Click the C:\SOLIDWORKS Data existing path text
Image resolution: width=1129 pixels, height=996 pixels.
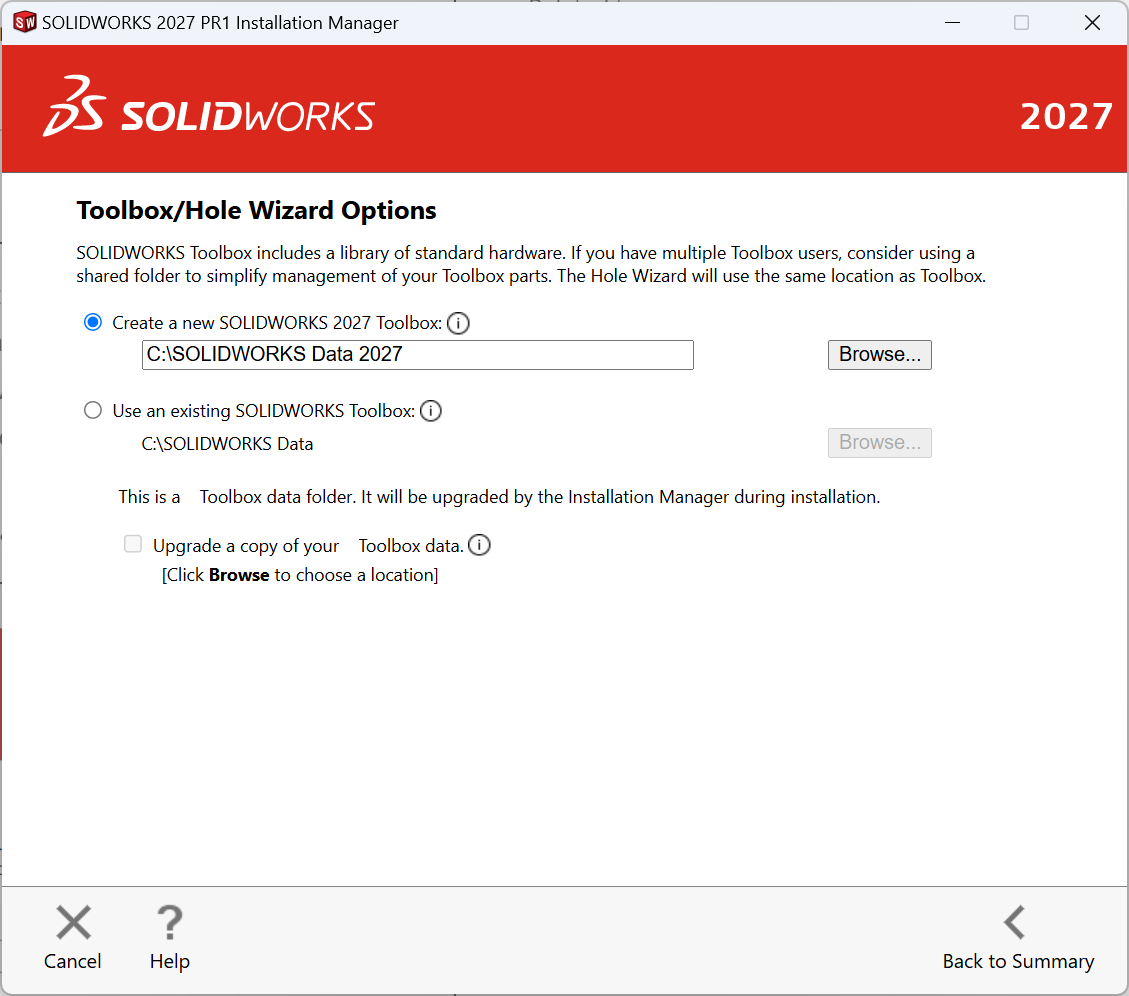point(228,444)
